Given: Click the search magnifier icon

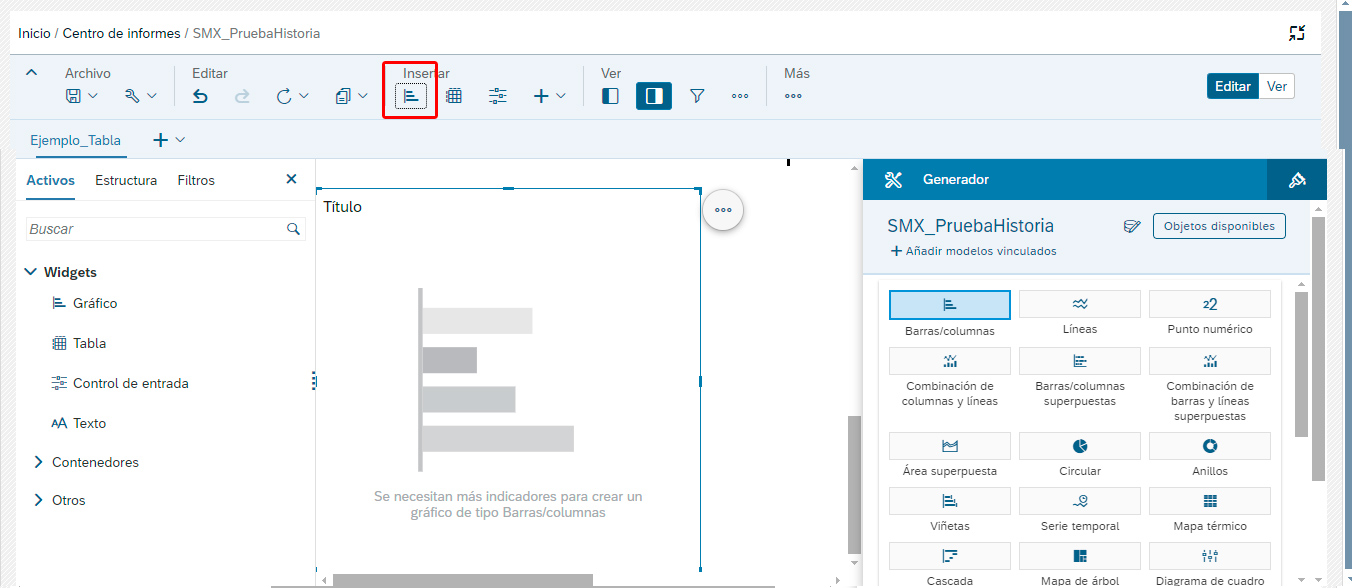Looking at the screenshot, I should (x=293, y=229).
